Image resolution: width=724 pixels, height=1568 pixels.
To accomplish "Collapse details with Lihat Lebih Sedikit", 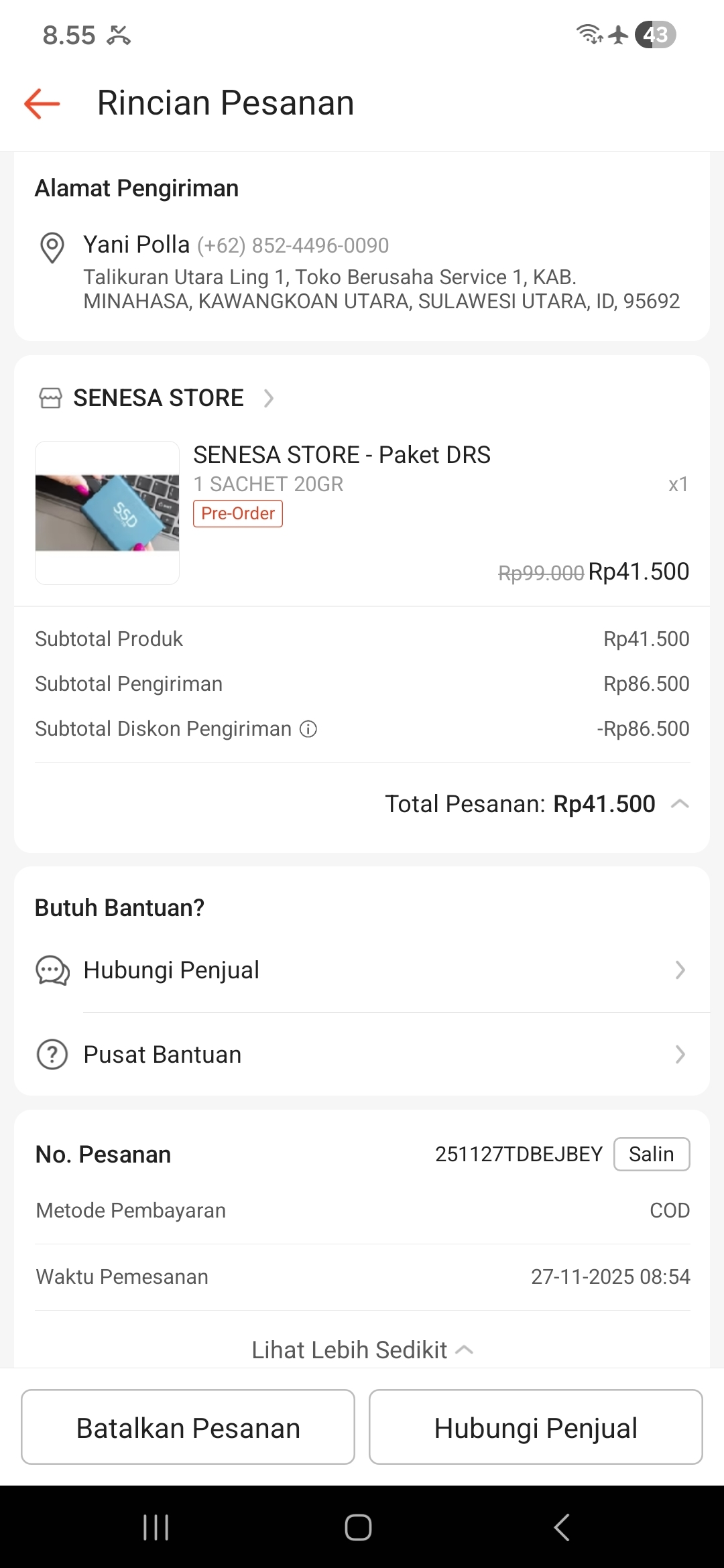I will (x=362, y=1350).
